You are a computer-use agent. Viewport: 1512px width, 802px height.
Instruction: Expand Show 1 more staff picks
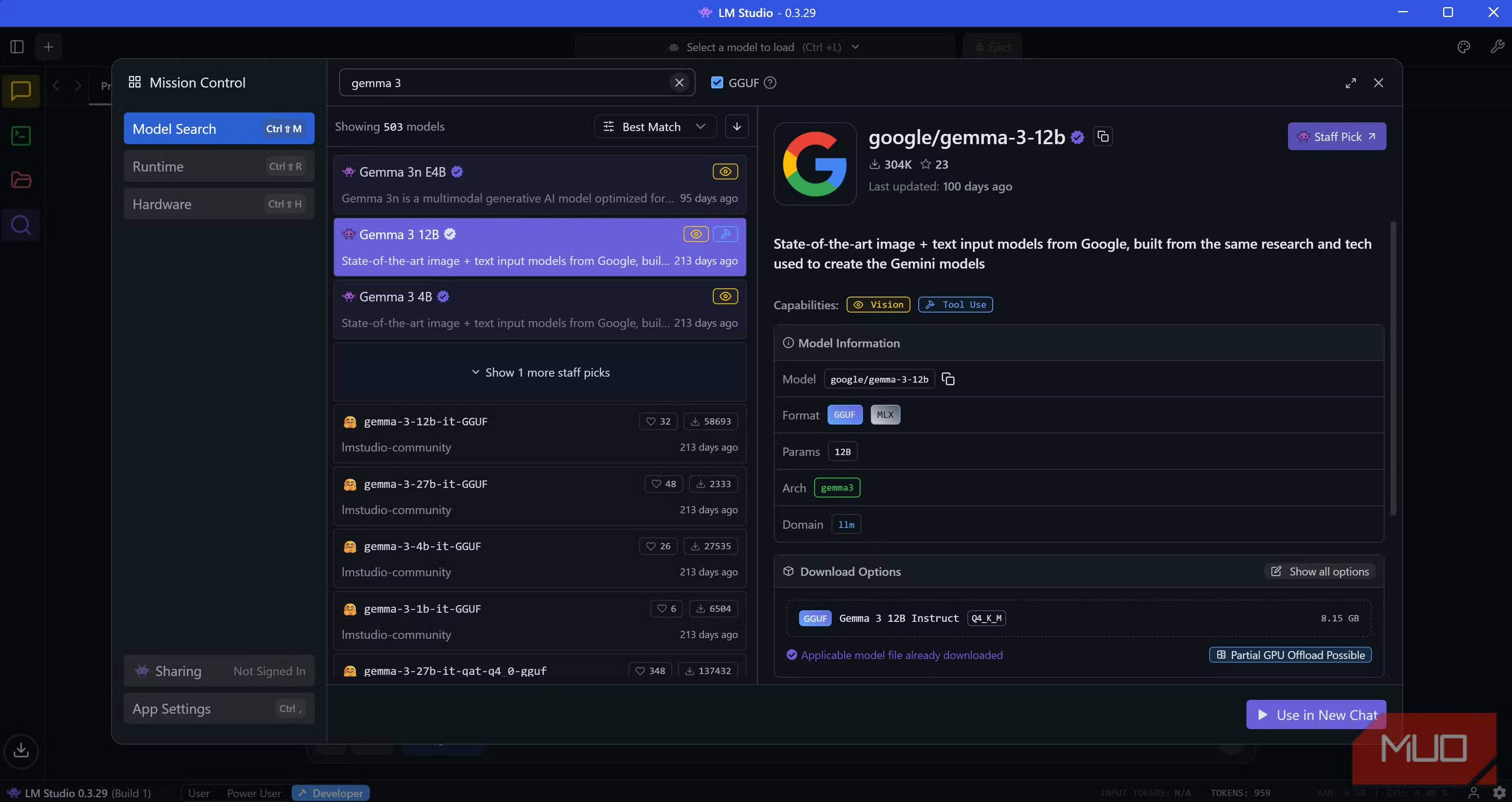[x=540, y=373]
